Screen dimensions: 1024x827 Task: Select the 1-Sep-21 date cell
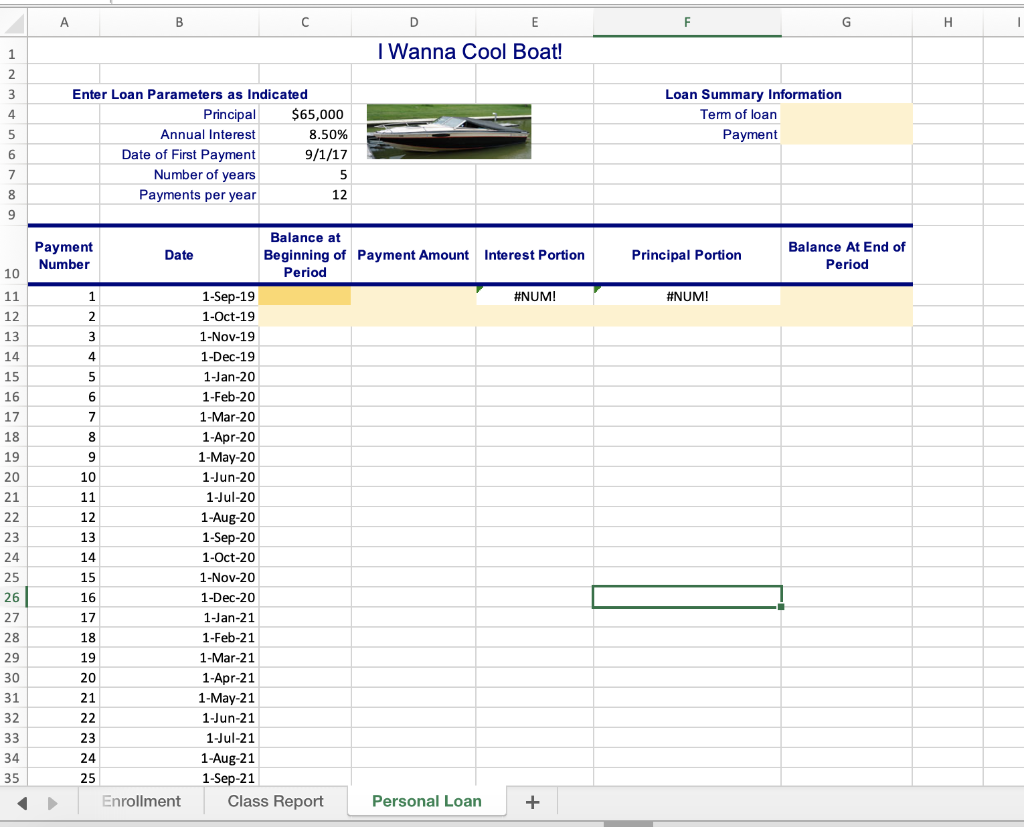click(x=180, y=778)
